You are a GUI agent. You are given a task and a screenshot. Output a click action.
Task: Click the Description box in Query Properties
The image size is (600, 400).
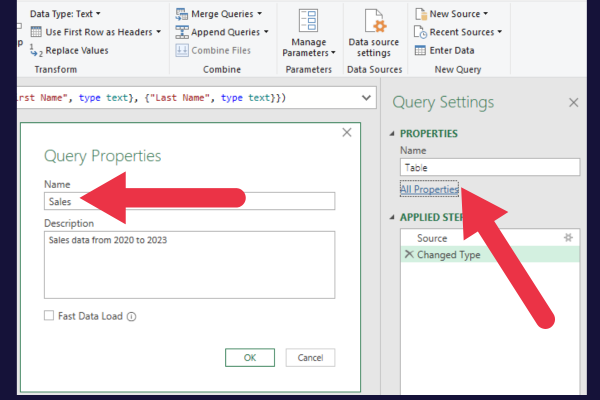pos(189,264)
